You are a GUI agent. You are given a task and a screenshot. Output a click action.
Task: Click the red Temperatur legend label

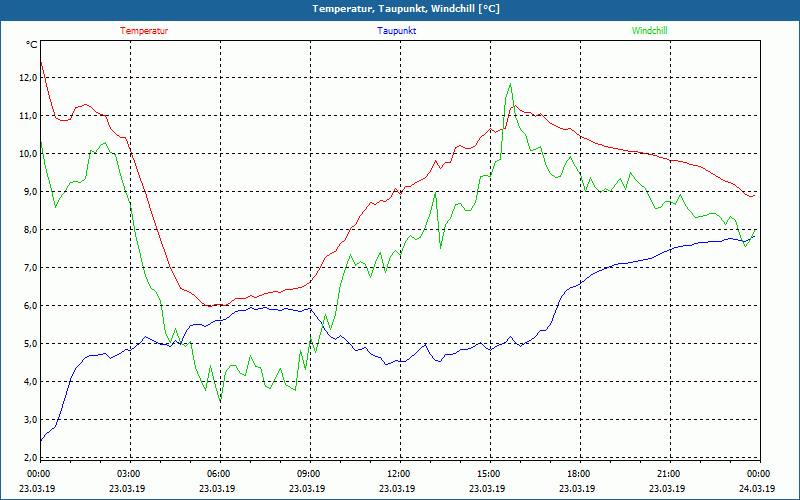tap(144, 31)
